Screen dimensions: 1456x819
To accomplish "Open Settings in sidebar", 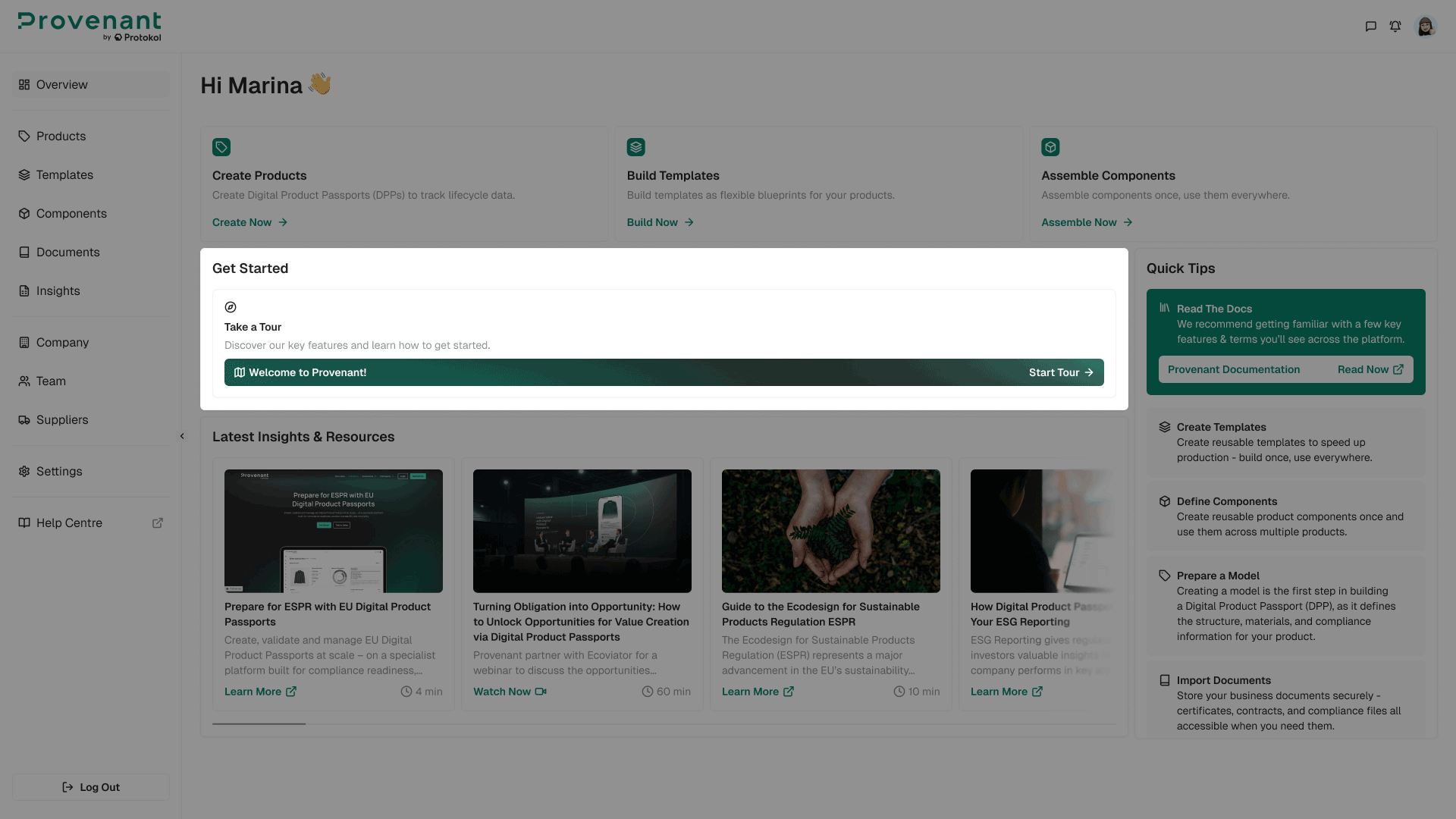I will (x=91, y=471).
